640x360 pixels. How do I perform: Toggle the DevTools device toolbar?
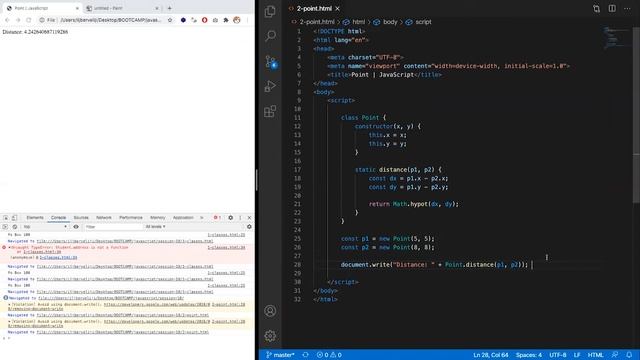(x=14, y=218)
